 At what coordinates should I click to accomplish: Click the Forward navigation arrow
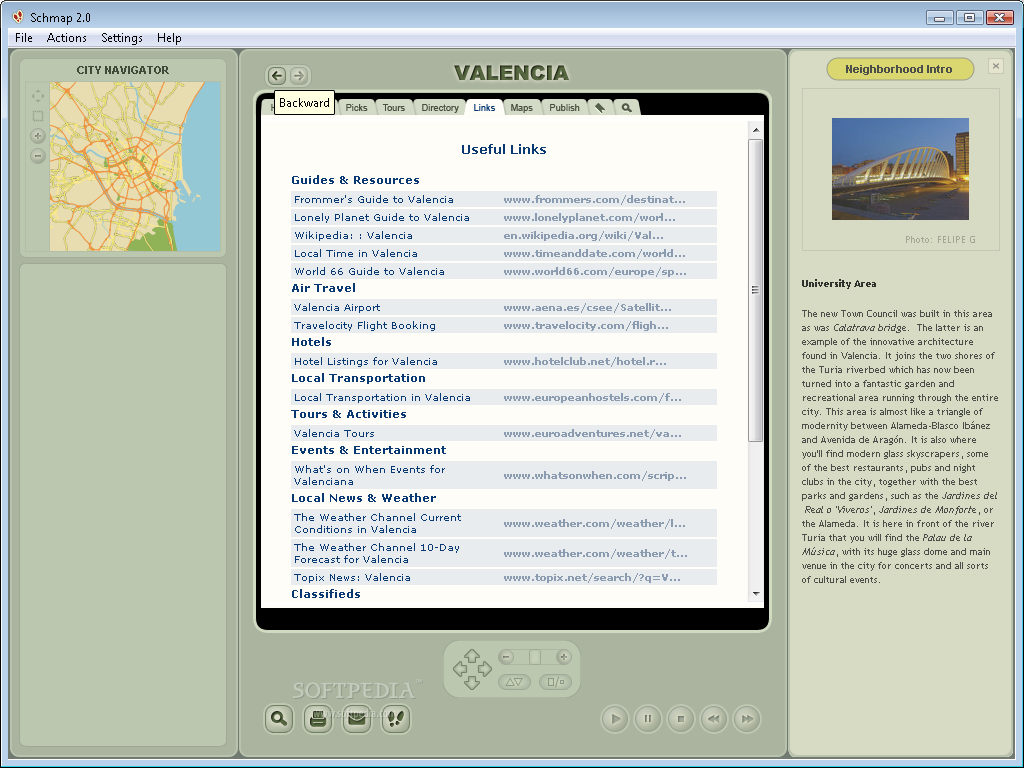pyautogui.click(x=299, y=76)
